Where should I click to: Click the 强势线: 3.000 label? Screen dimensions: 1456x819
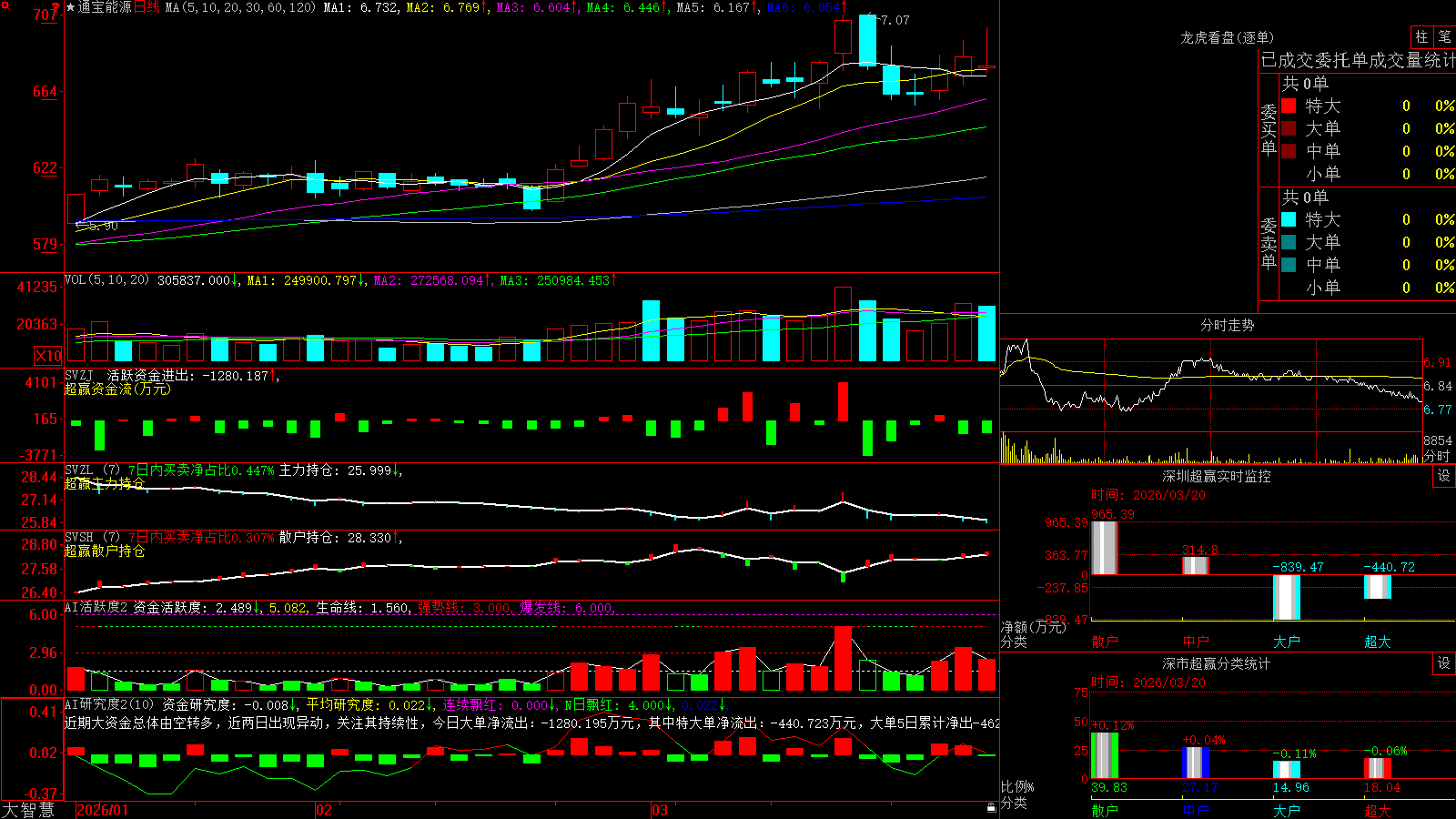(464, 607)
